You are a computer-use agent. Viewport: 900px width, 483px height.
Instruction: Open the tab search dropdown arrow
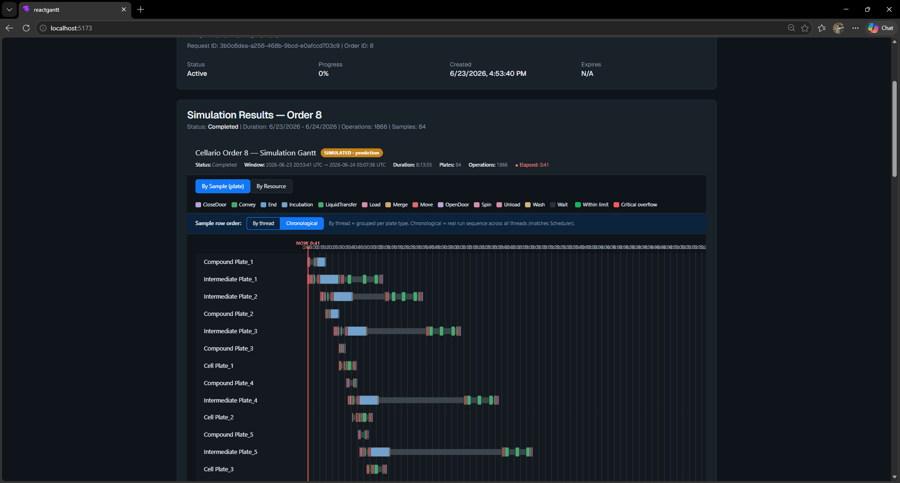click(x=9, y=9)
